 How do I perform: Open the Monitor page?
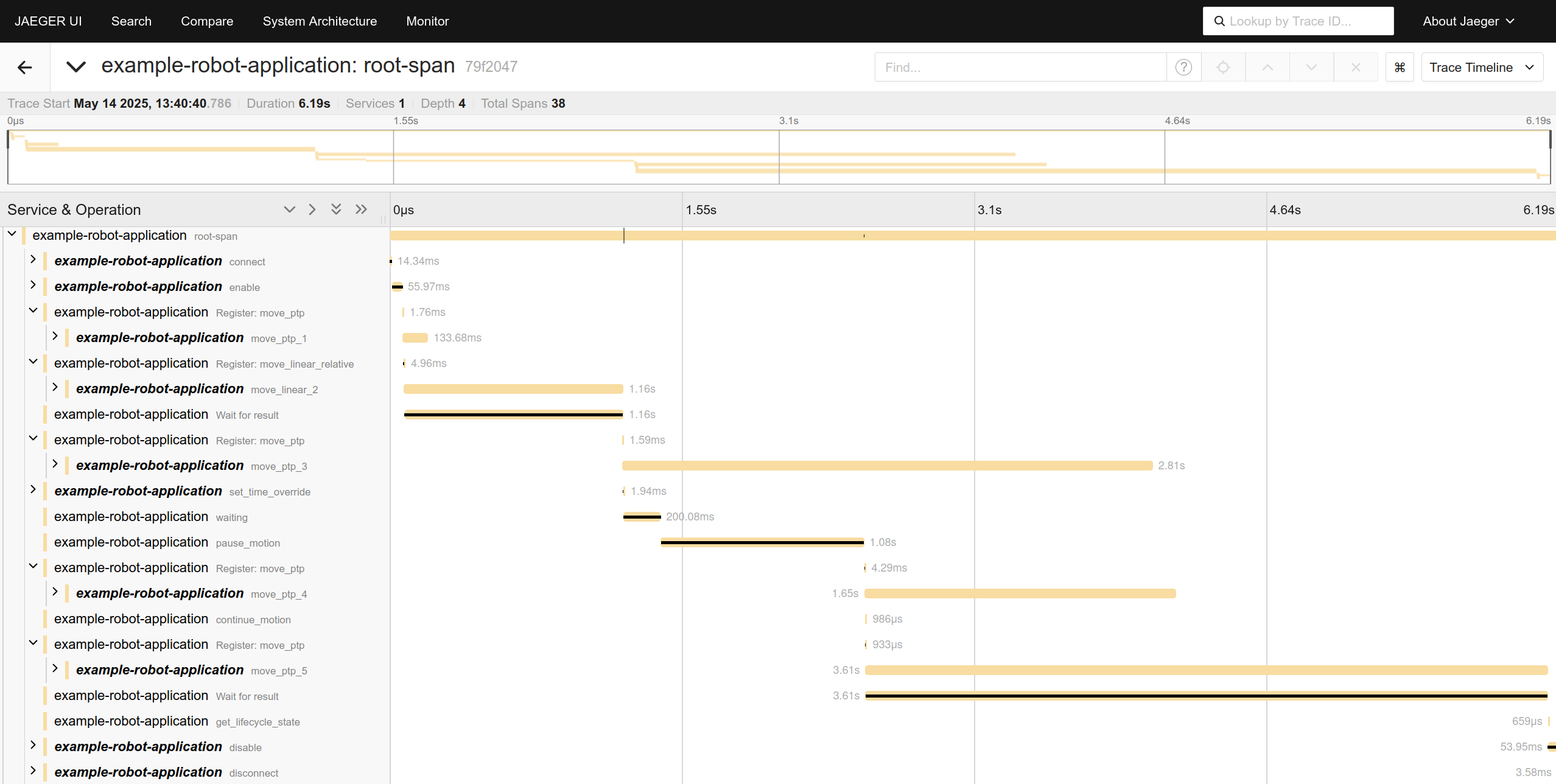(427, 21)
